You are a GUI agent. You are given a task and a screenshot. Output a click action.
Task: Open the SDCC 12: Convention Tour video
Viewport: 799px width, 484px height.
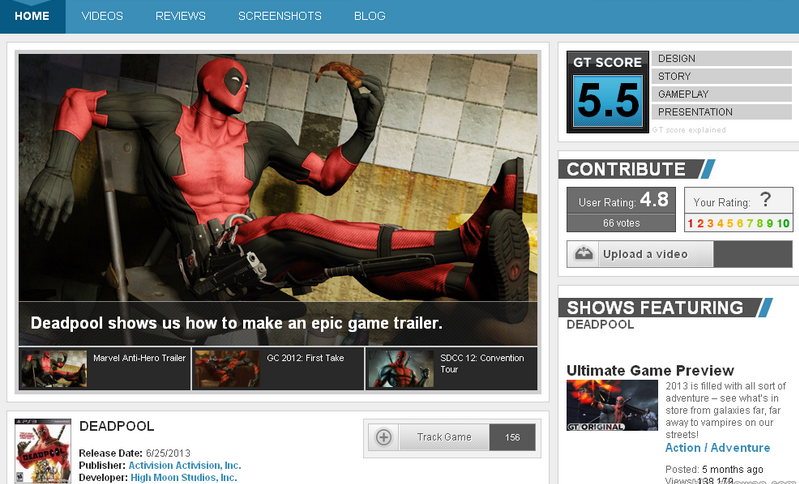pyautogui.click(x=400, y=369)
